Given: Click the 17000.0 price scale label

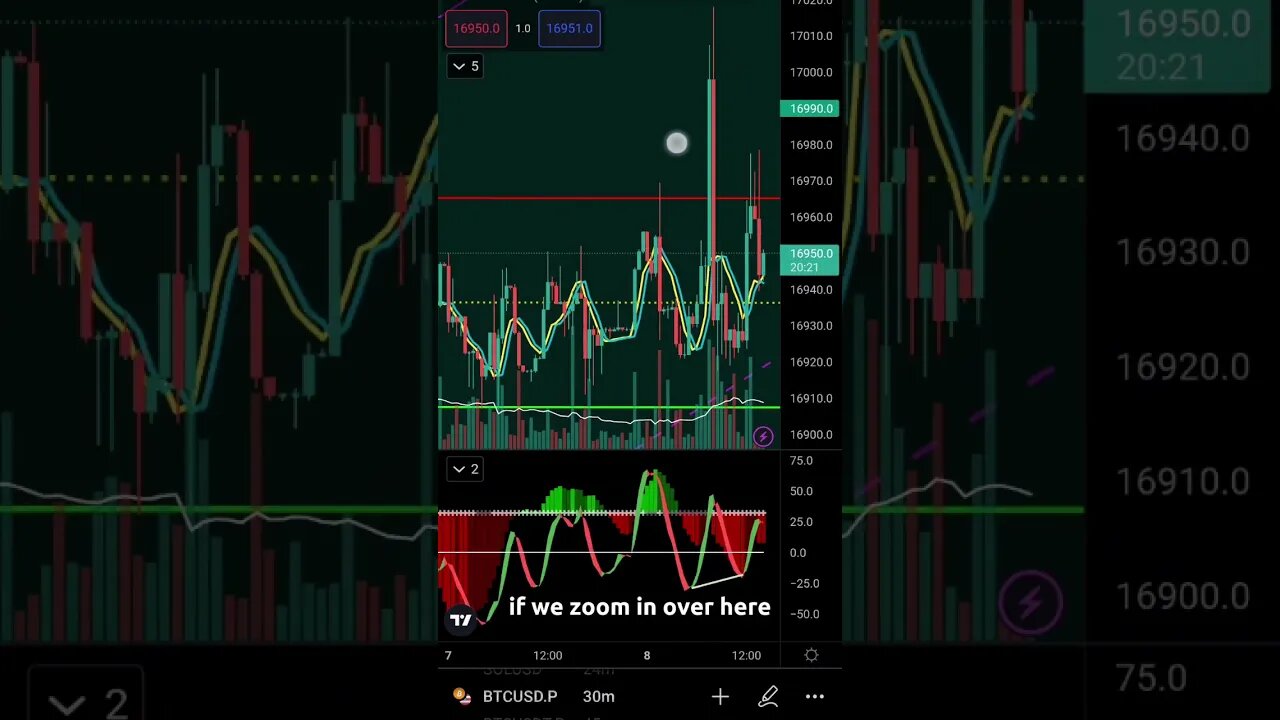Looking at the screenshot, I should click(x=811, y=72).
